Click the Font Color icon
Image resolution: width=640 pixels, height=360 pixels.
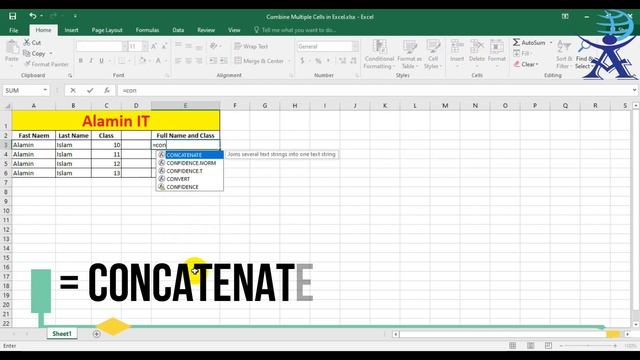[x=158, y=60]
